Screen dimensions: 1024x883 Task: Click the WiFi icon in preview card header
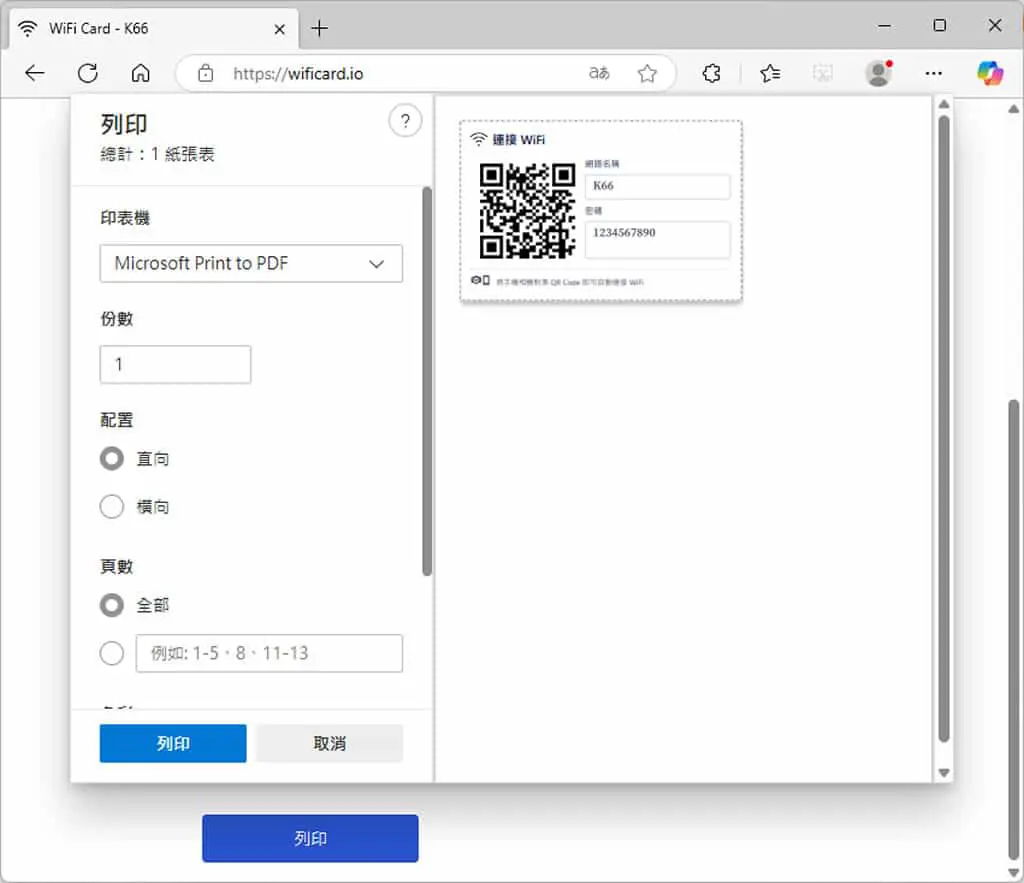(479, 139)
